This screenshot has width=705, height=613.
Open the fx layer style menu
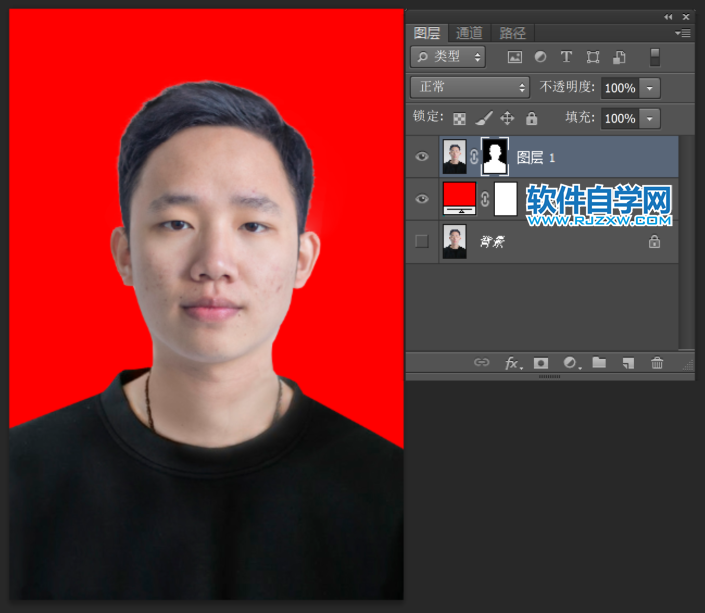tap(513, 363)
